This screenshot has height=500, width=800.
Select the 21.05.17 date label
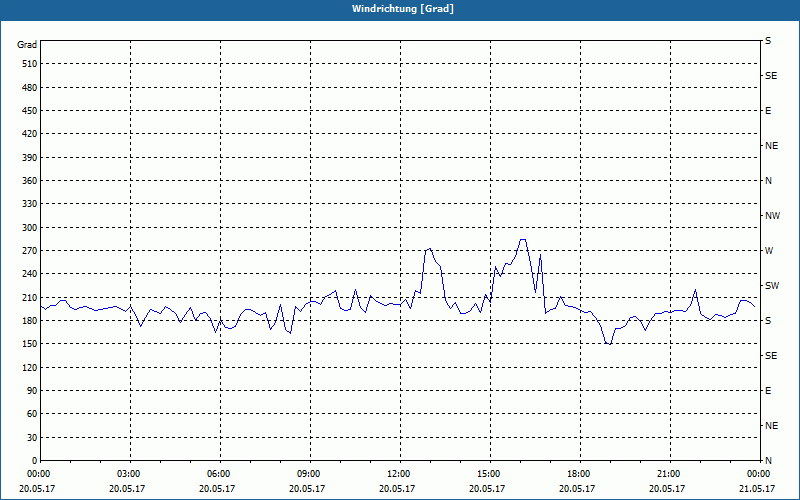click(x=757, y=489)
